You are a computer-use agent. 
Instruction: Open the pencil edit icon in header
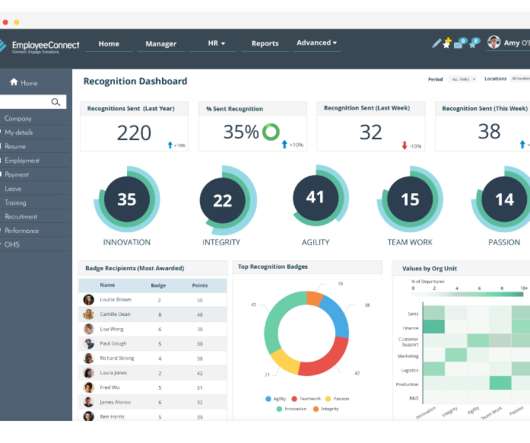pyautogui.click(x=436, y=43)
